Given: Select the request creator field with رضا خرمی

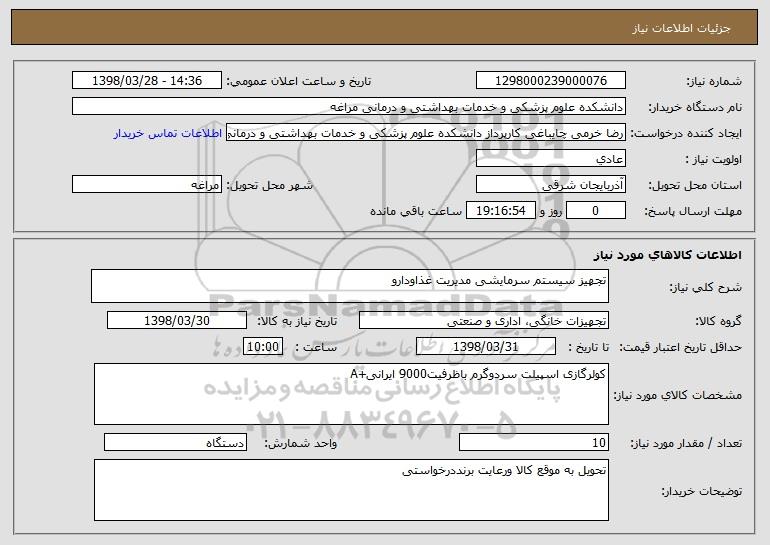Looking at the screenshot, I should 426,133.
